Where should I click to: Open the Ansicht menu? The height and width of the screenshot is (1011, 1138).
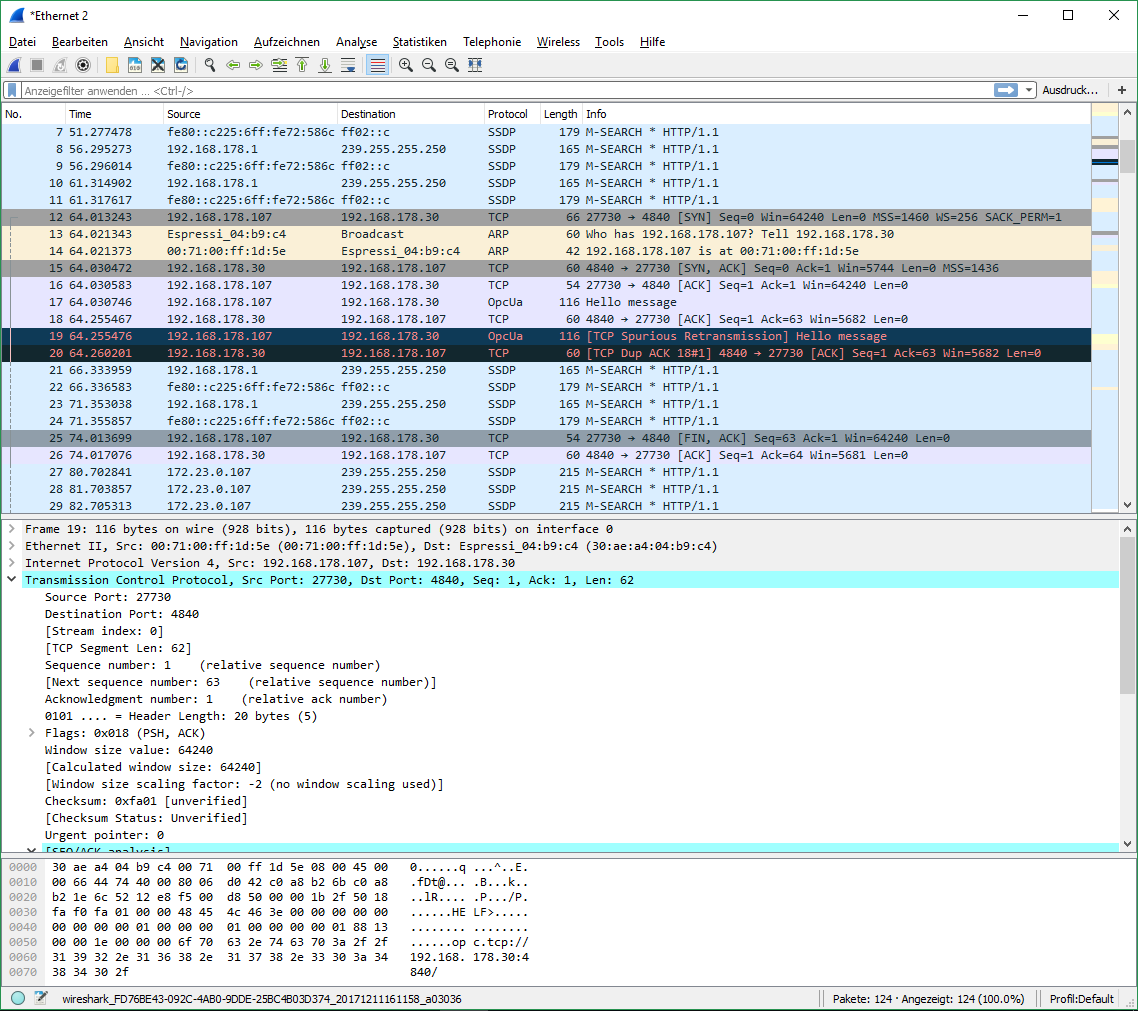(x=144, y=42)
